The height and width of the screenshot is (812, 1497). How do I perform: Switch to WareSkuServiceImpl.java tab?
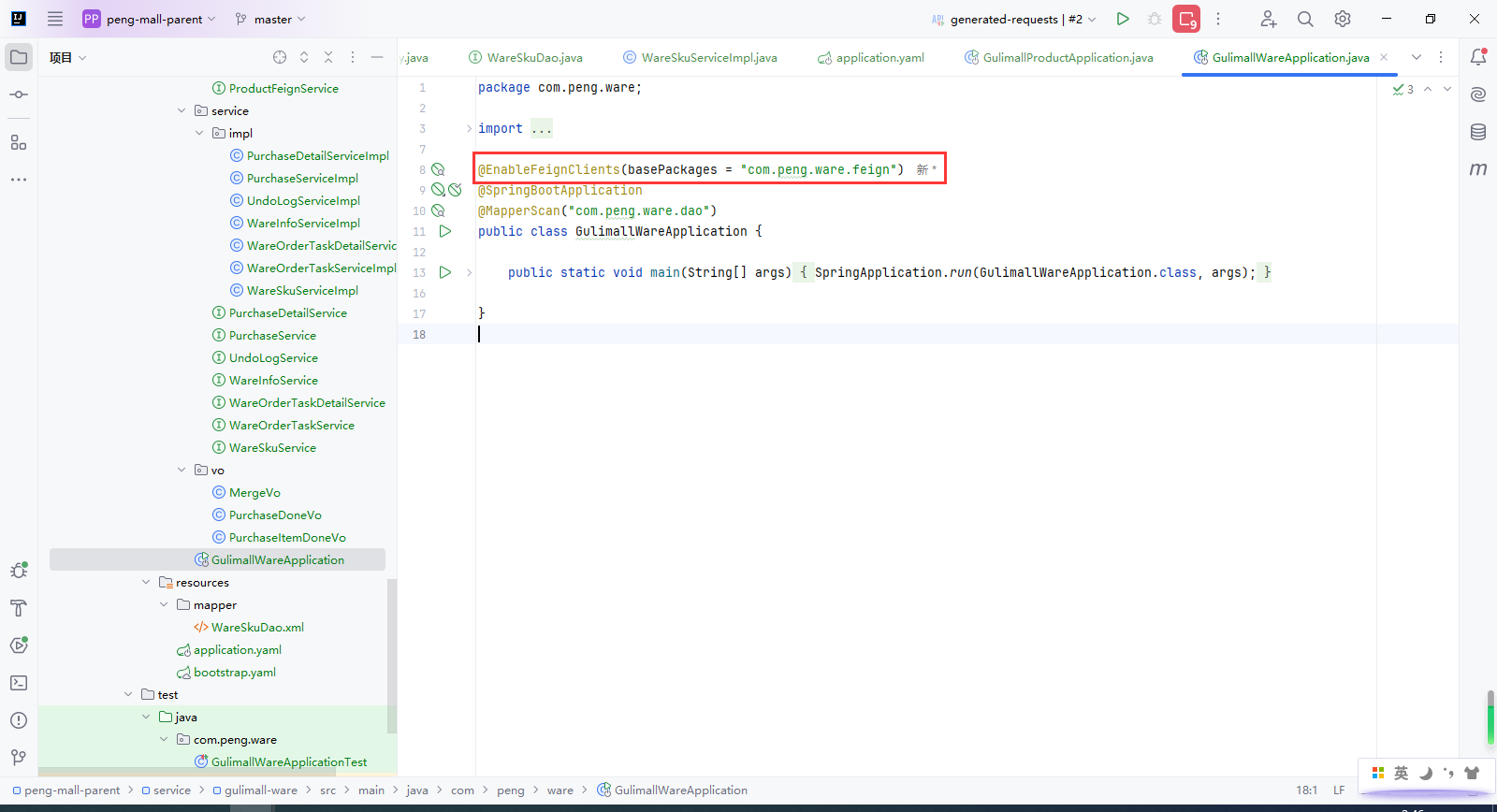pyautogui.click(x=700, y=57)
